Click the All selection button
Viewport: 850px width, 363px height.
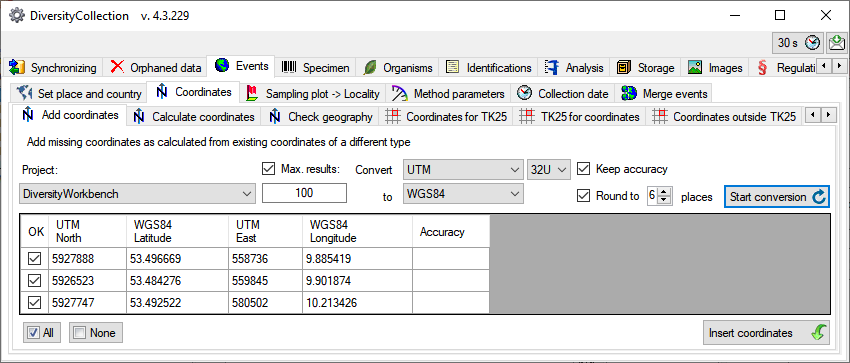coord(42,333)
